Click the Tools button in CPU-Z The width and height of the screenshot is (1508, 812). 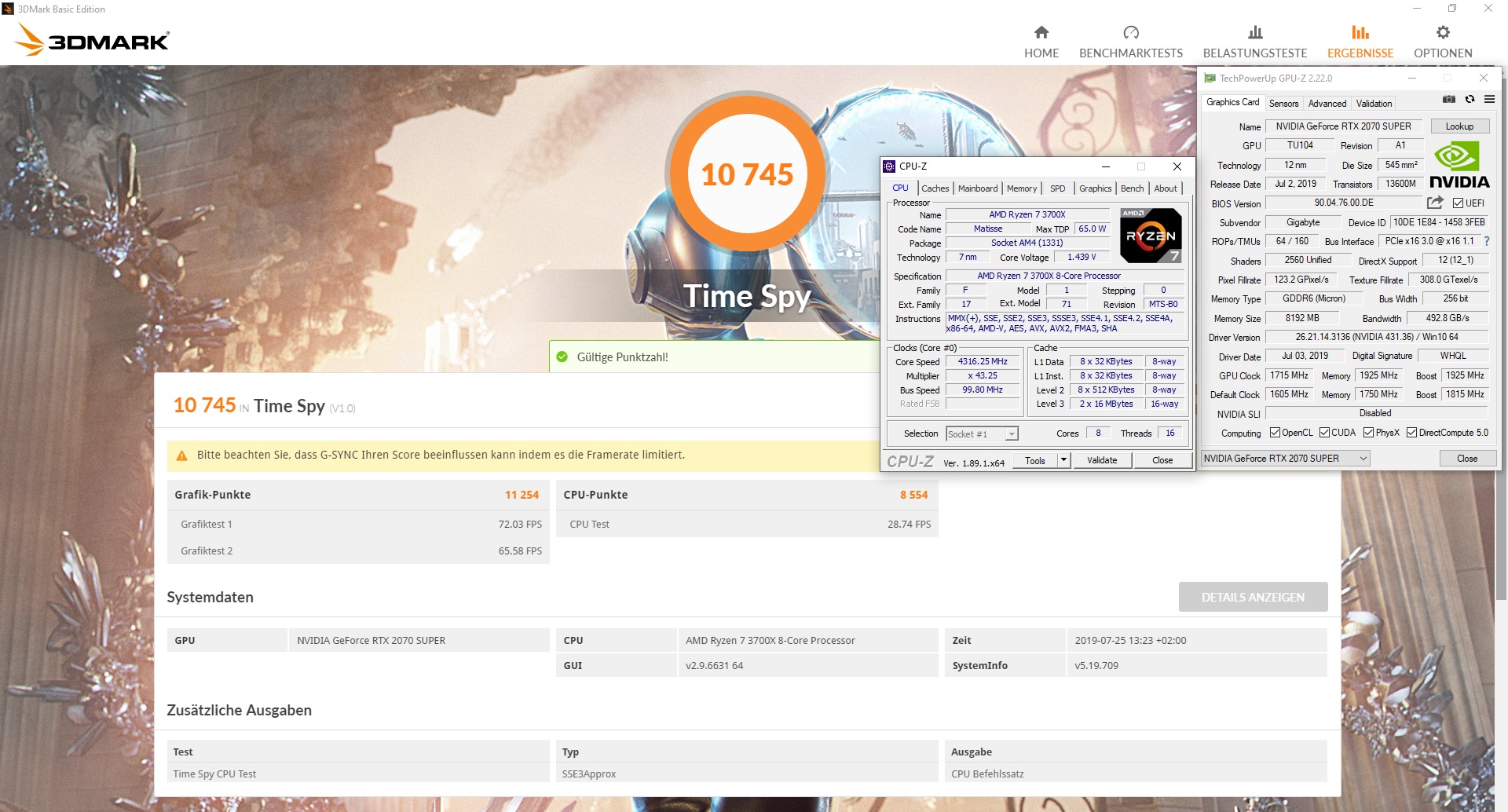click(1035, 460)
